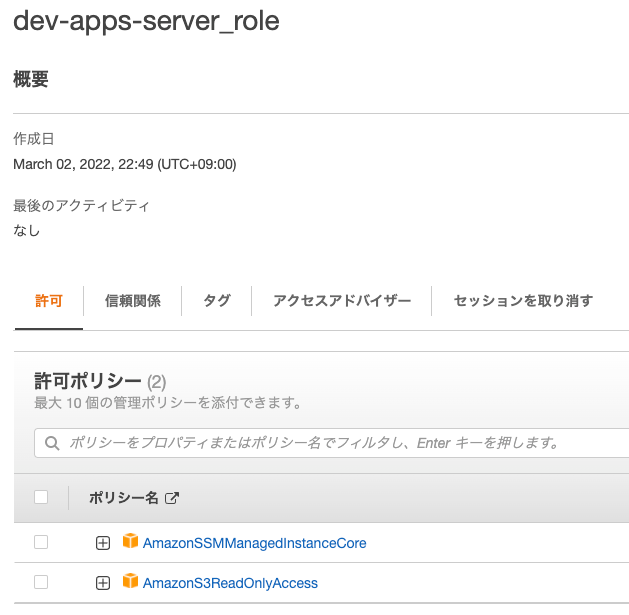The height and width of the screenshot is (615, 629).
Task: Click the external link icon beside ポリシー名
Action: tap(171, 498)
